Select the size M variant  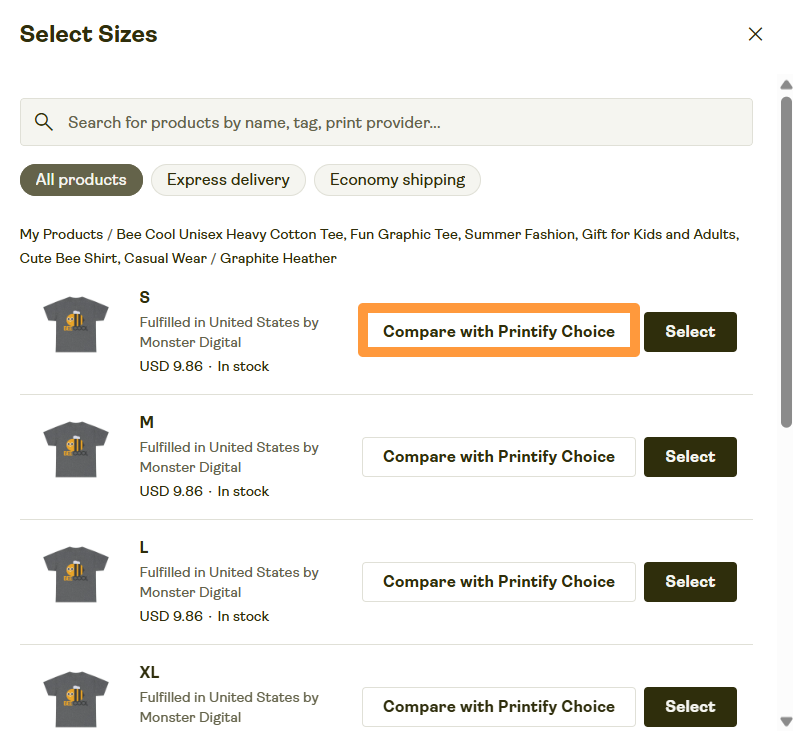point(690,457)
